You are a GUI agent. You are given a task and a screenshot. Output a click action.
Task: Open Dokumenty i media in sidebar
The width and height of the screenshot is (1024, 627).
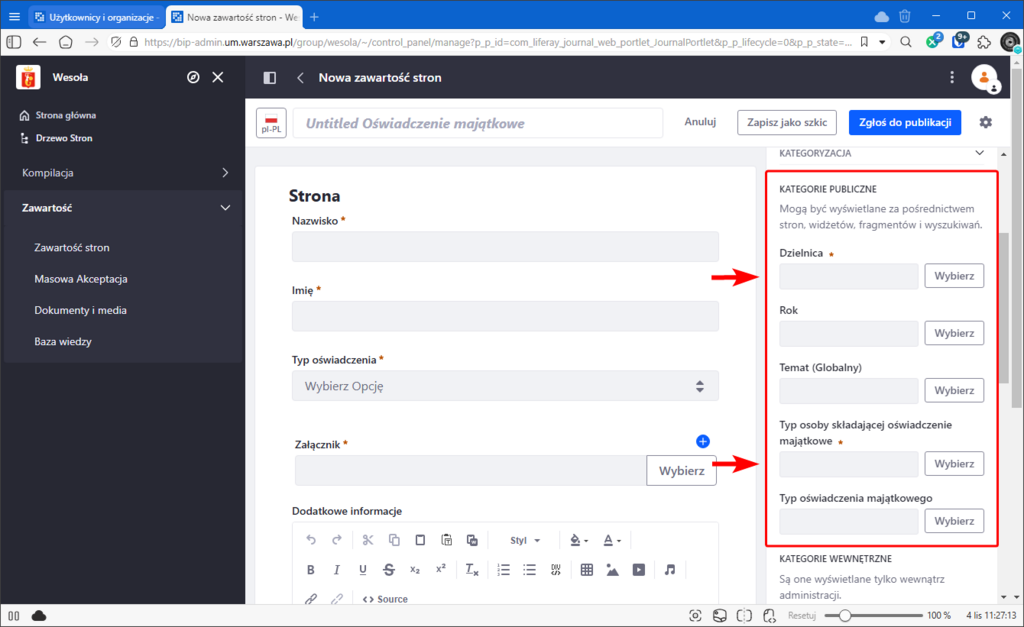80,310
